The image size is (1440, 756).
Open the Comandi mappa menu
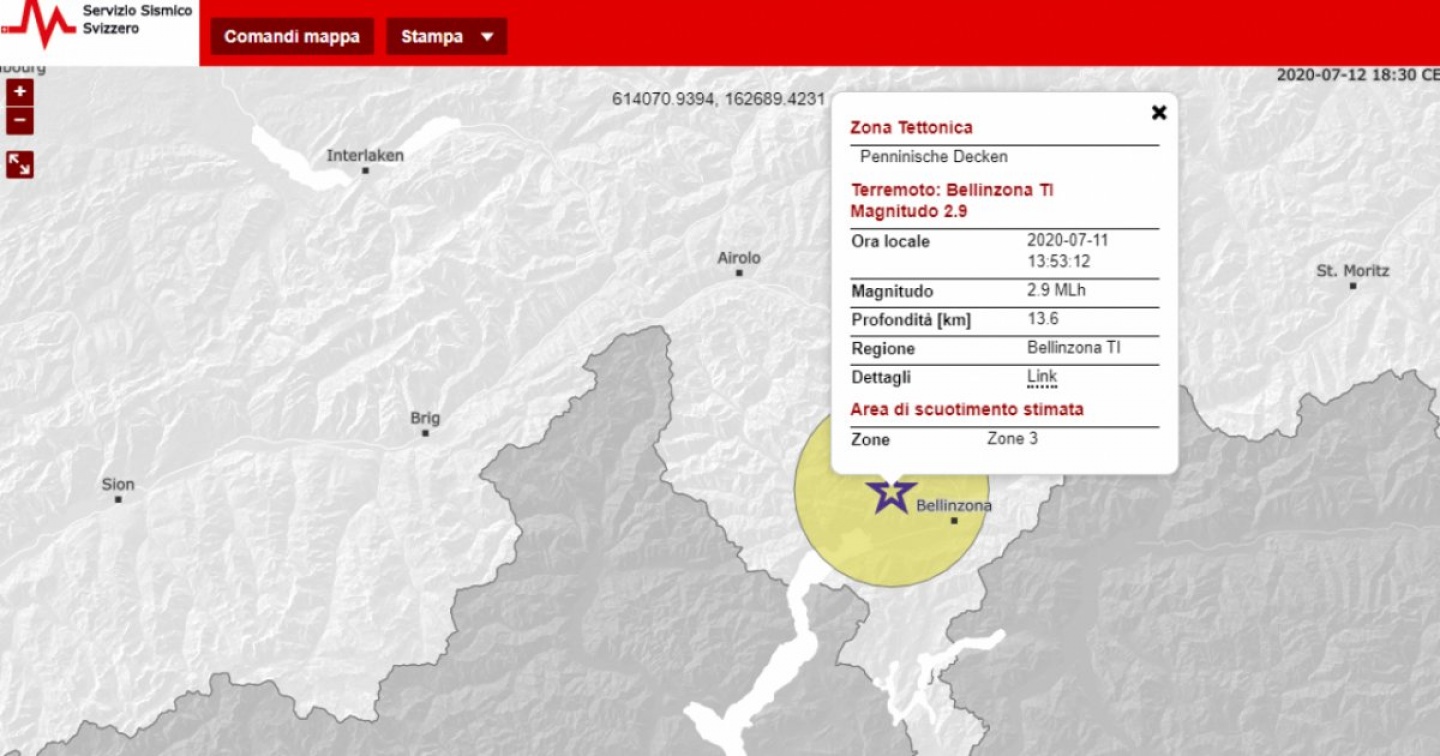pyautogui.click(x=292, y=37)
